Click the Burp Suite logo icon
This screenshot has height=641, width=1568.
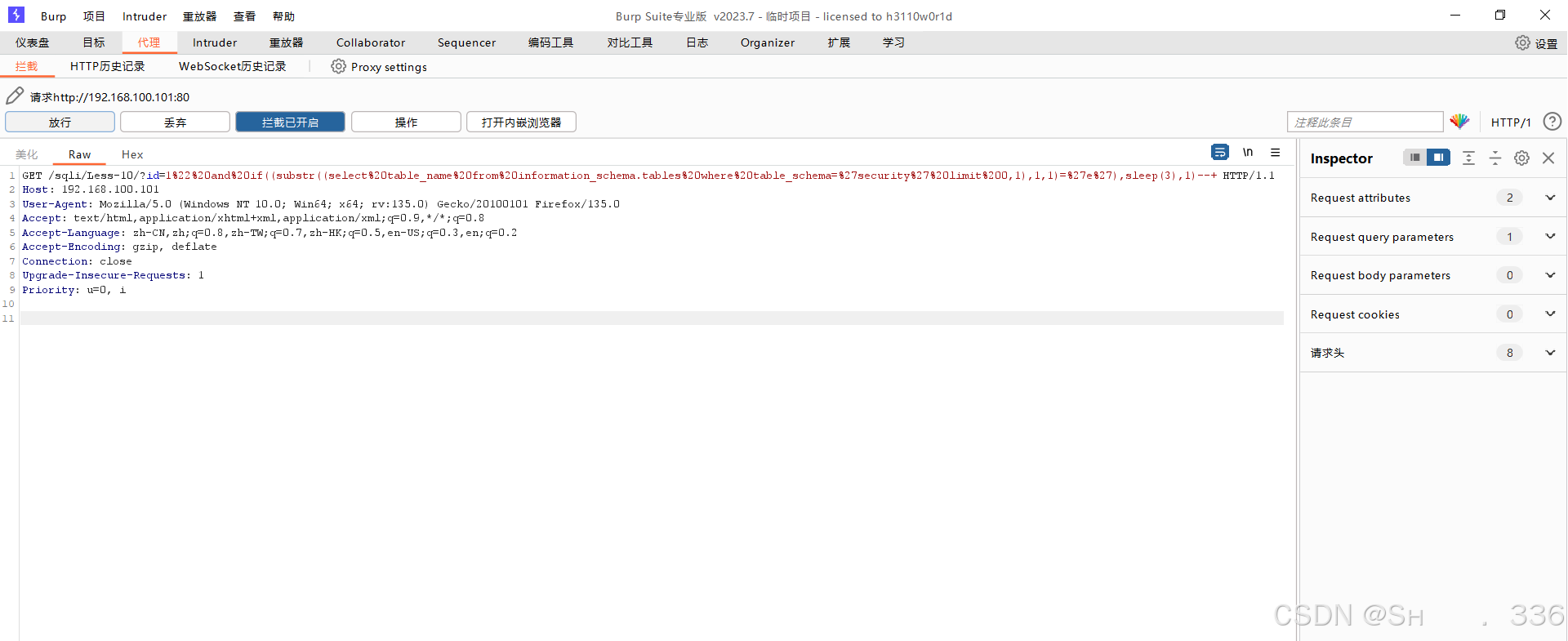pyautogui.click(x=16, y=16)
